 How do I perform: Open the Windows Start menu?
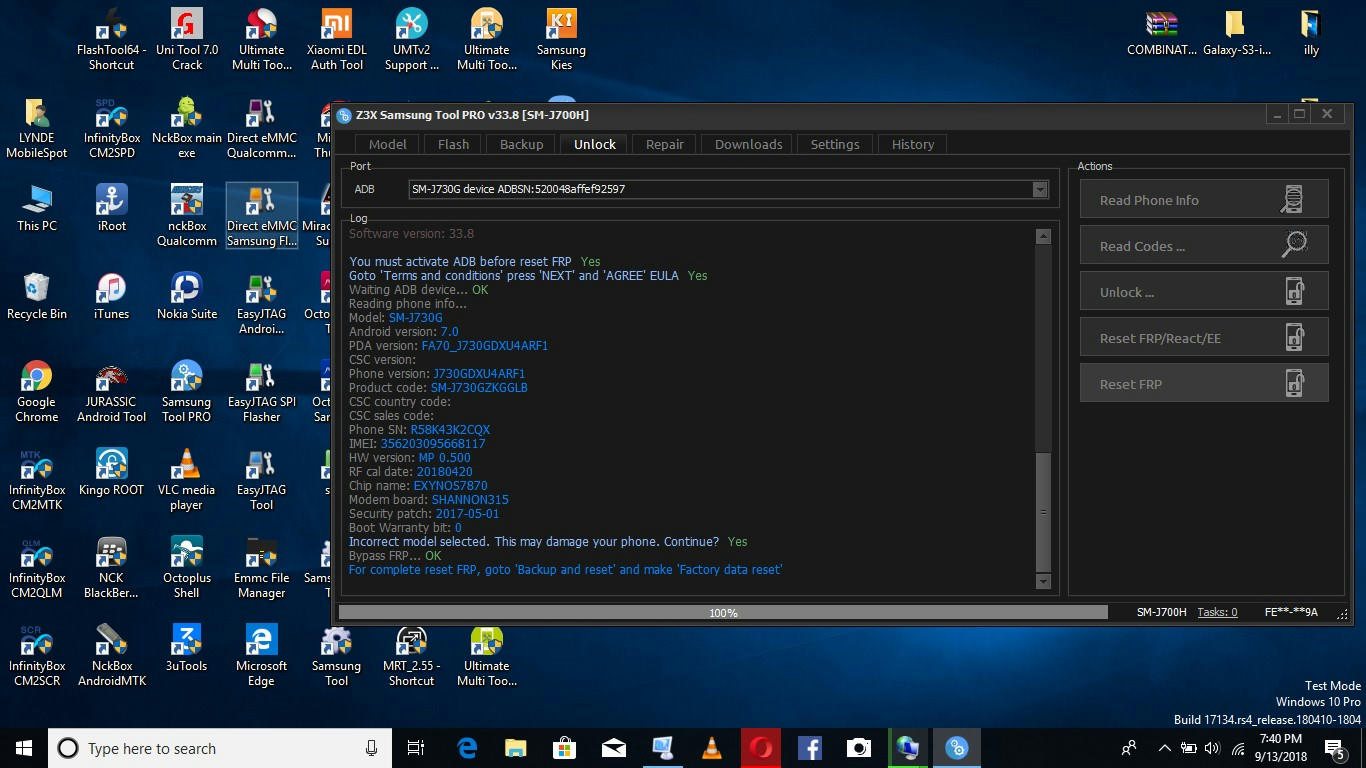tap(24, 748)
